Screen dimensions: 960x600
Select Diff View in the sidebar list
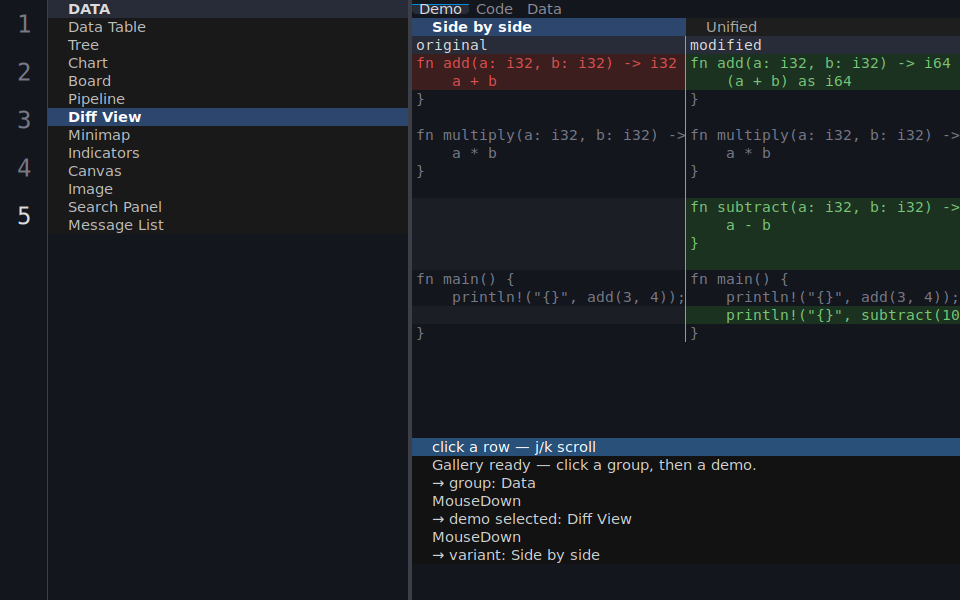point(228,117)
